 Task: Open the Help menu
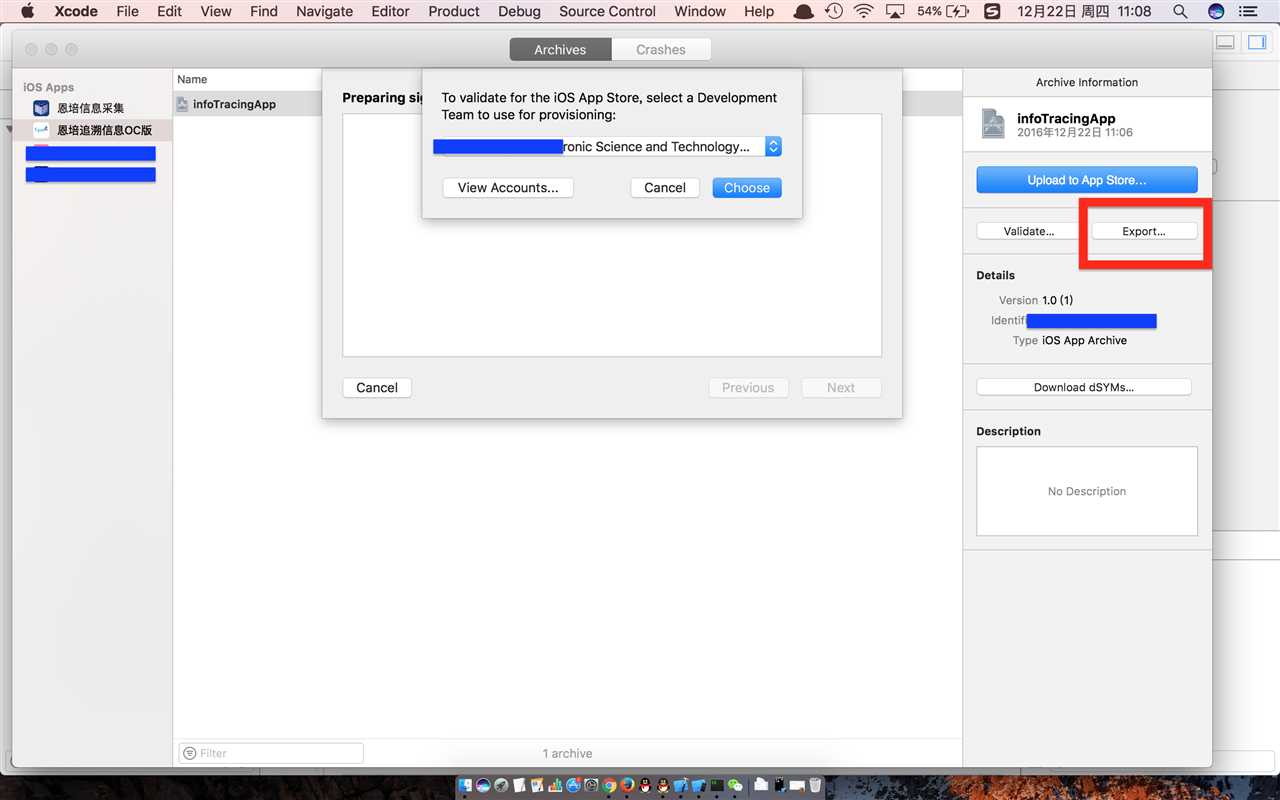(759, 11)
